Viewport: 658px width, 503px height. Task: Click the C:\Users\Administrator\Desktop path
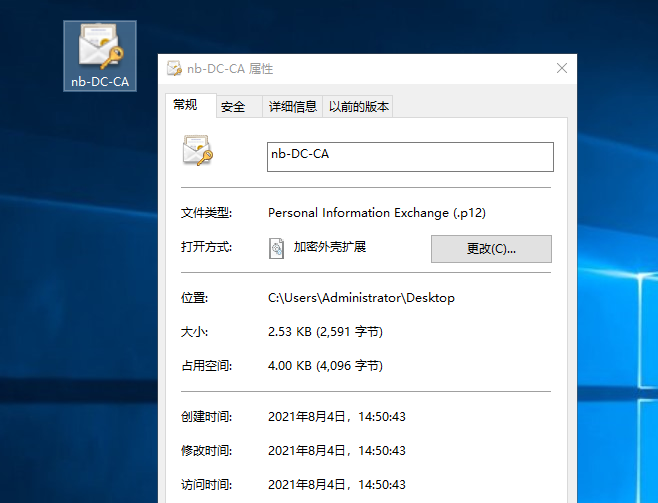pyautogui.click(x=361, y=298)
